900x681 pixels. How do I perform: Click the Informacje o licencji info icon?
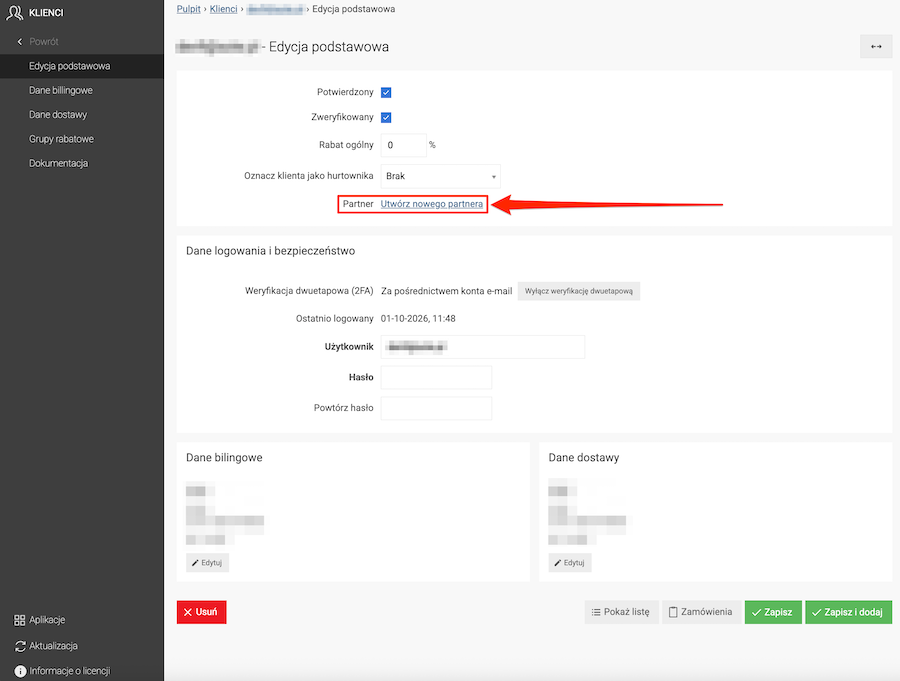point(20,671)
